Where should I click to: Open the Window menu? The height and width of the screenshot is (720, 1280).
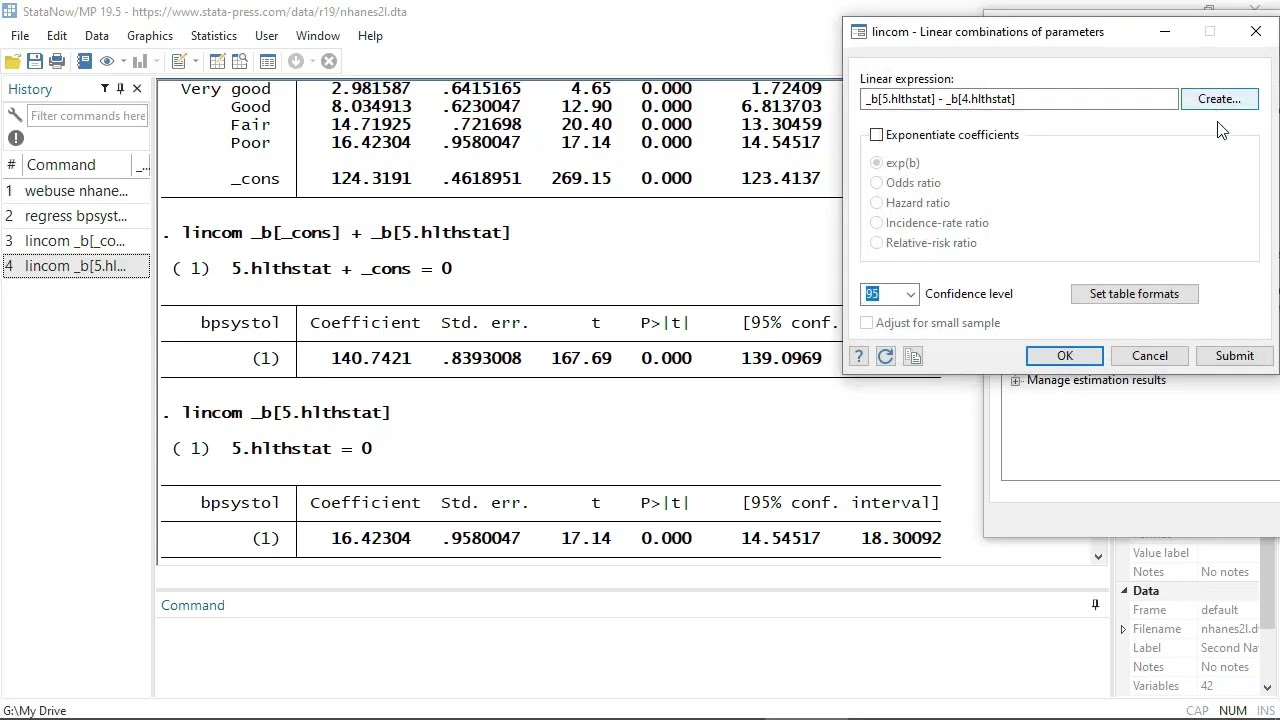click(x=318, y=36)
